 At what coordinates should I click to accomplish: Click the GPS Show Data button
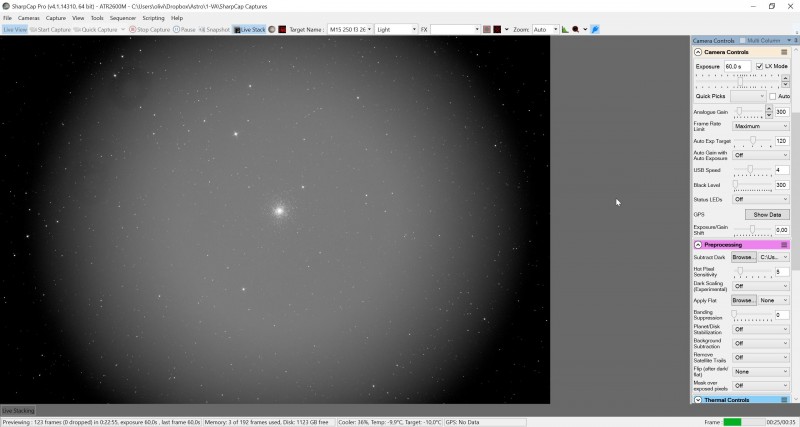coord(767,214)
